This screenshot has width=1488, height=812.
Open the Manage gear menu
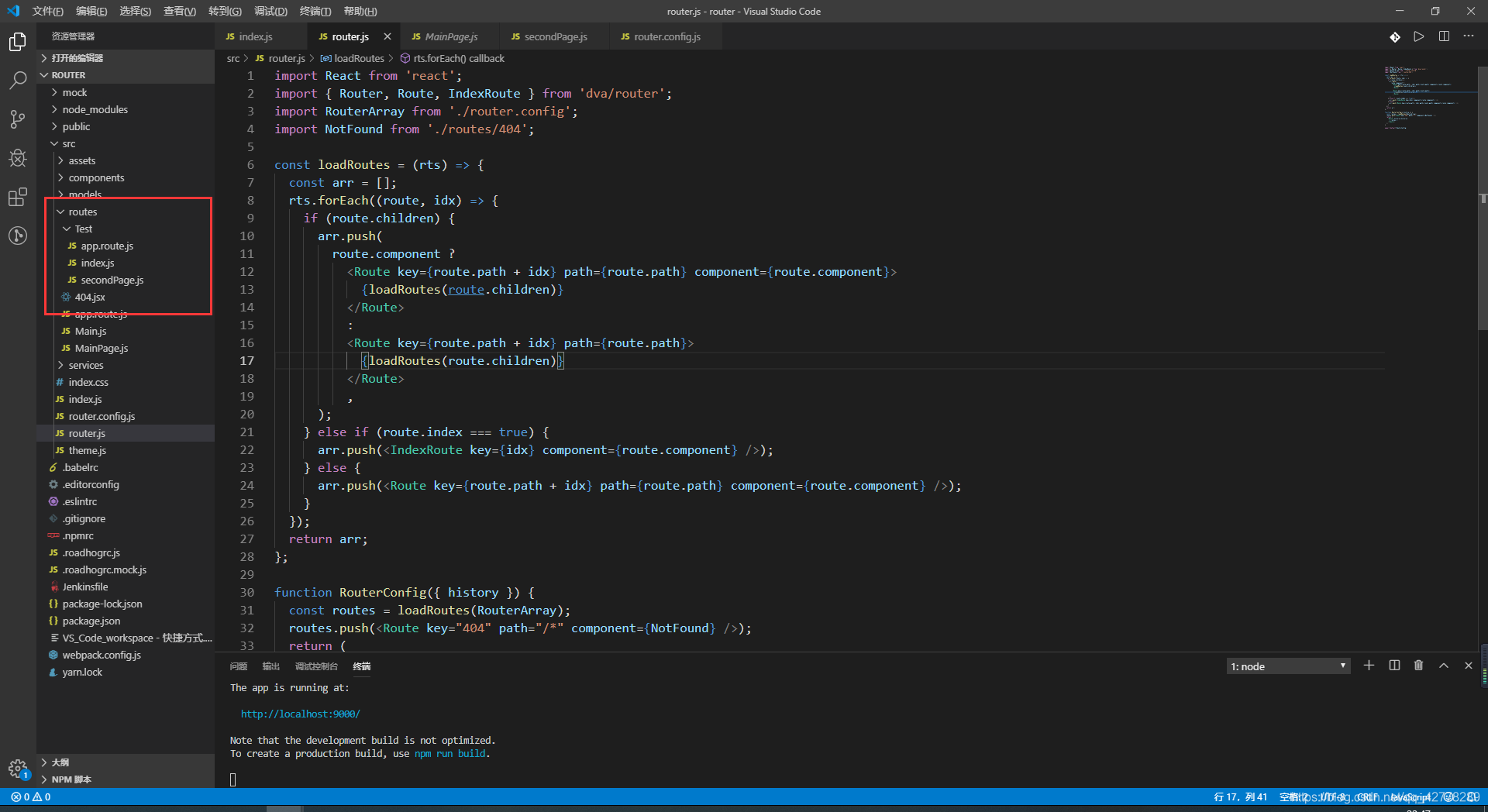[17, 768]
